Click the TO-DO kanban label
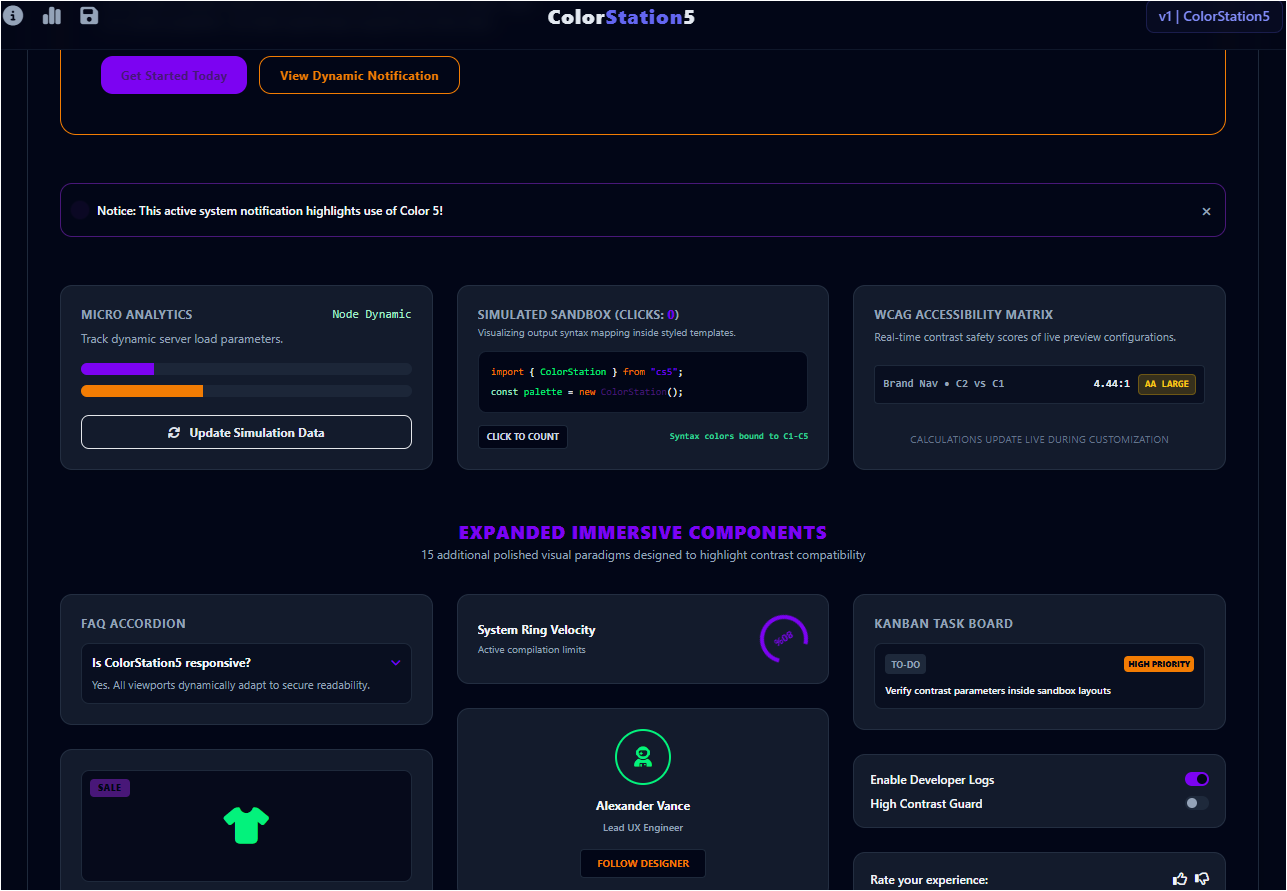1287x891 pixels. [905, 664]
